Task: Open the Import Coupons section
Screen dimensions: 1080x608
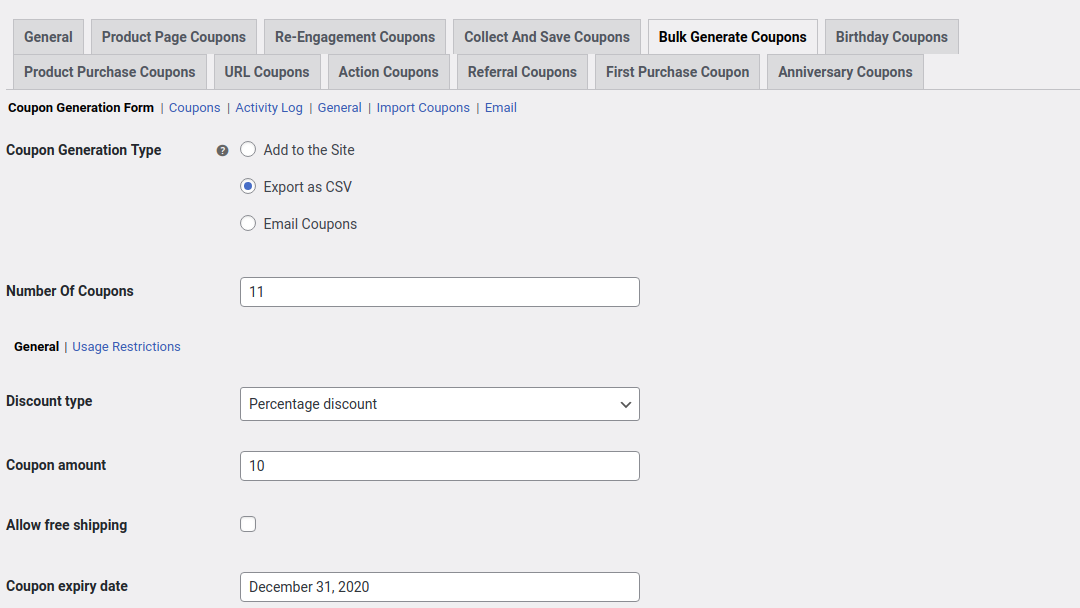Action: tap(422, 107)
